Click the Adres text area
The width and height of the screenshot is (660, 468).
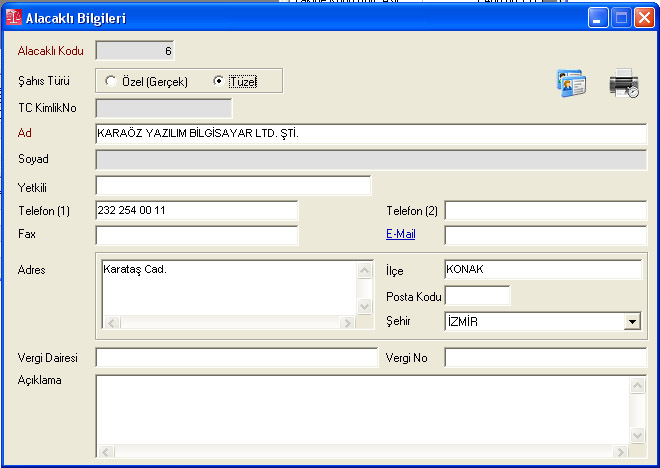(229, 289)
